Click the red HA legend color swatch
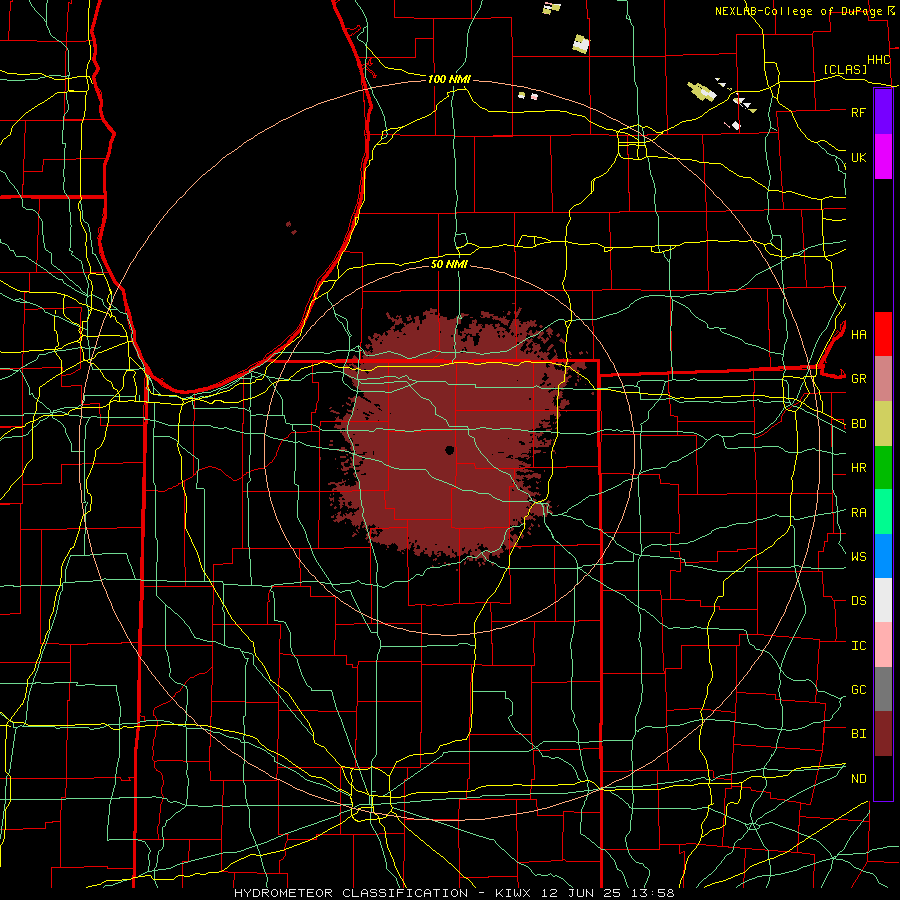900x900 pixels. pos(883,334)
